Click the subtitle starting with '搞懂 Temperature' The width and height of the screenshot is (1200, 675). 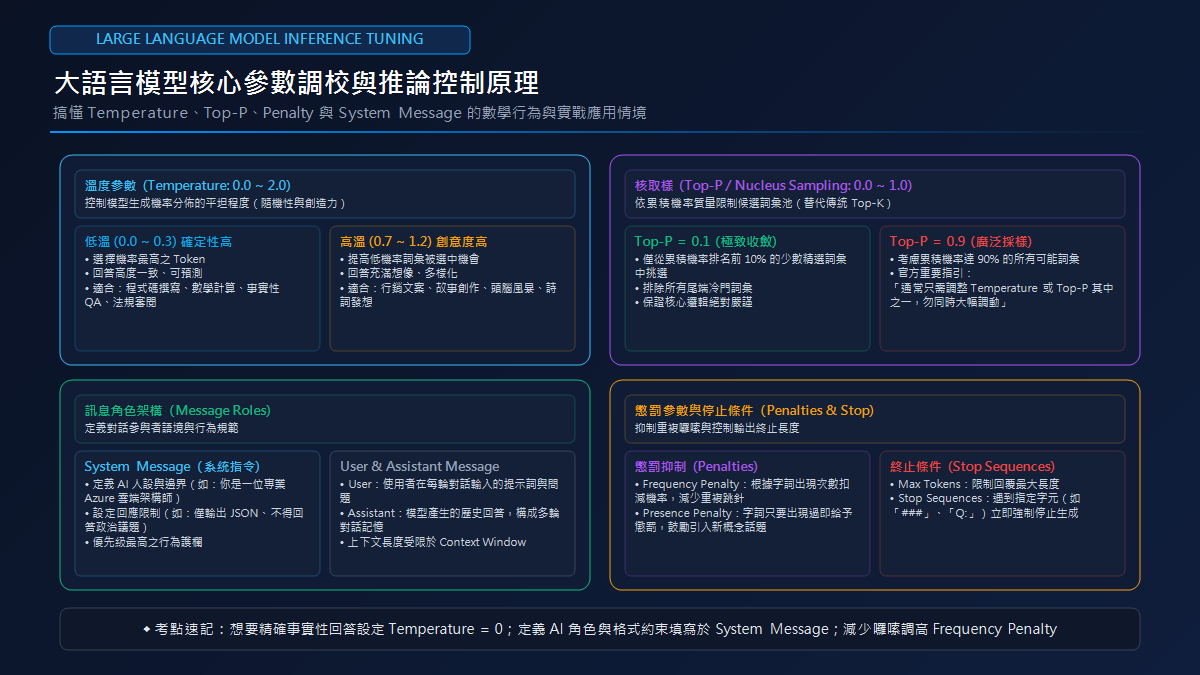pyautogui.click(x=350, y=113)
